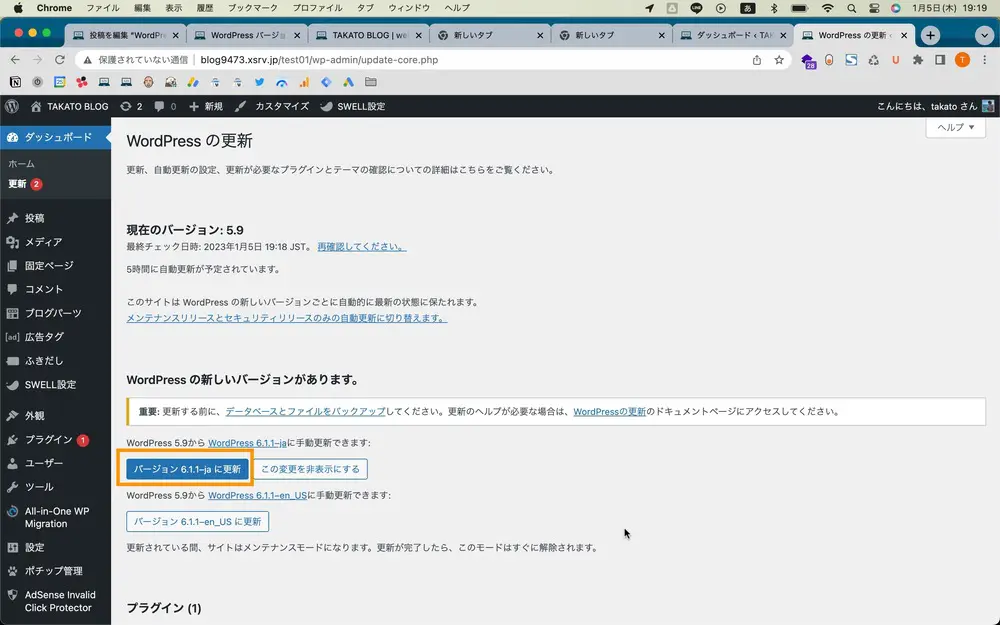Click バージョン 6.1.1–ja に更新 button

(187, 469)
